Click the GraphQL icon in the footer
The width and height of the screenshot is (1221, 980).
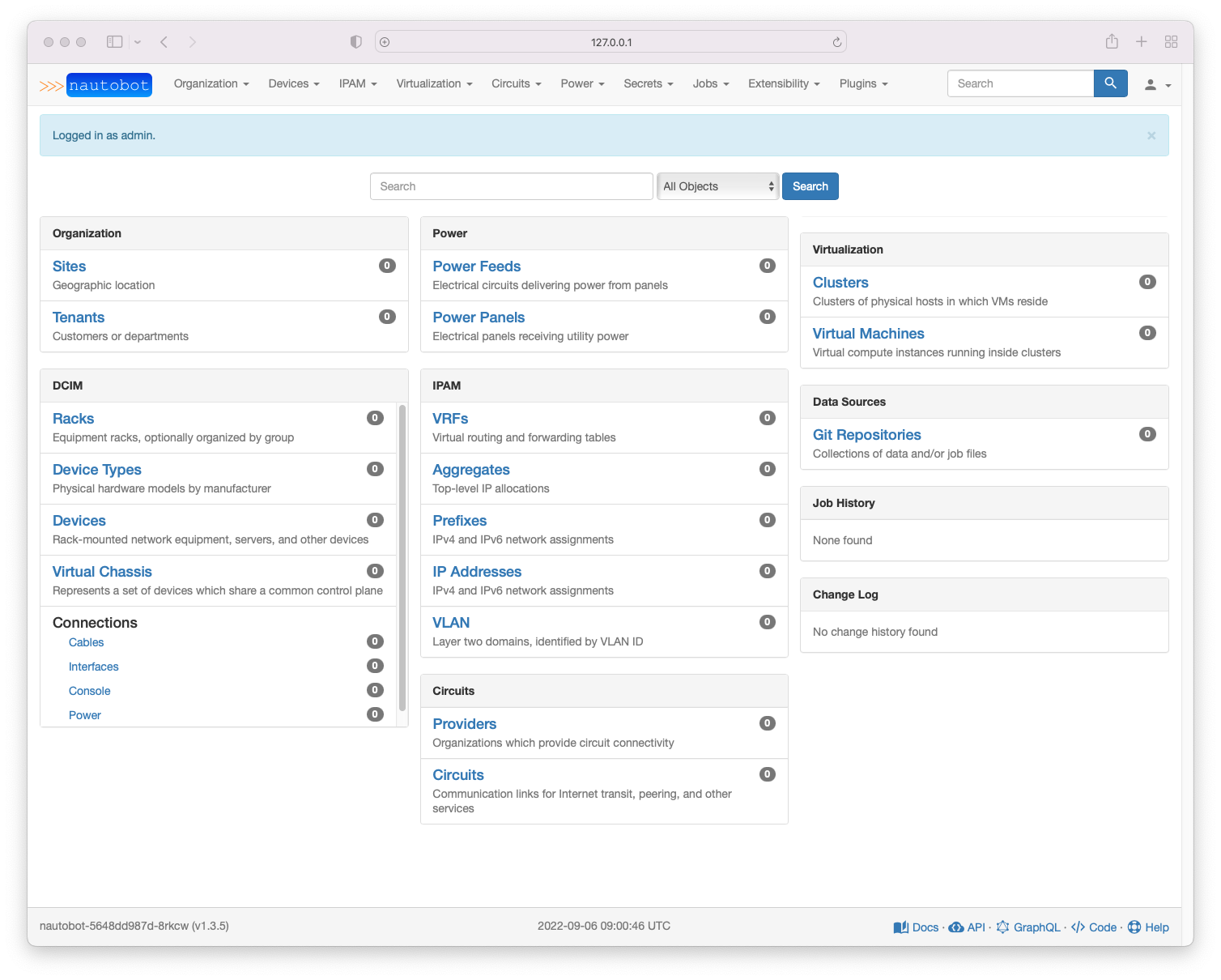tap(1004, 927)
